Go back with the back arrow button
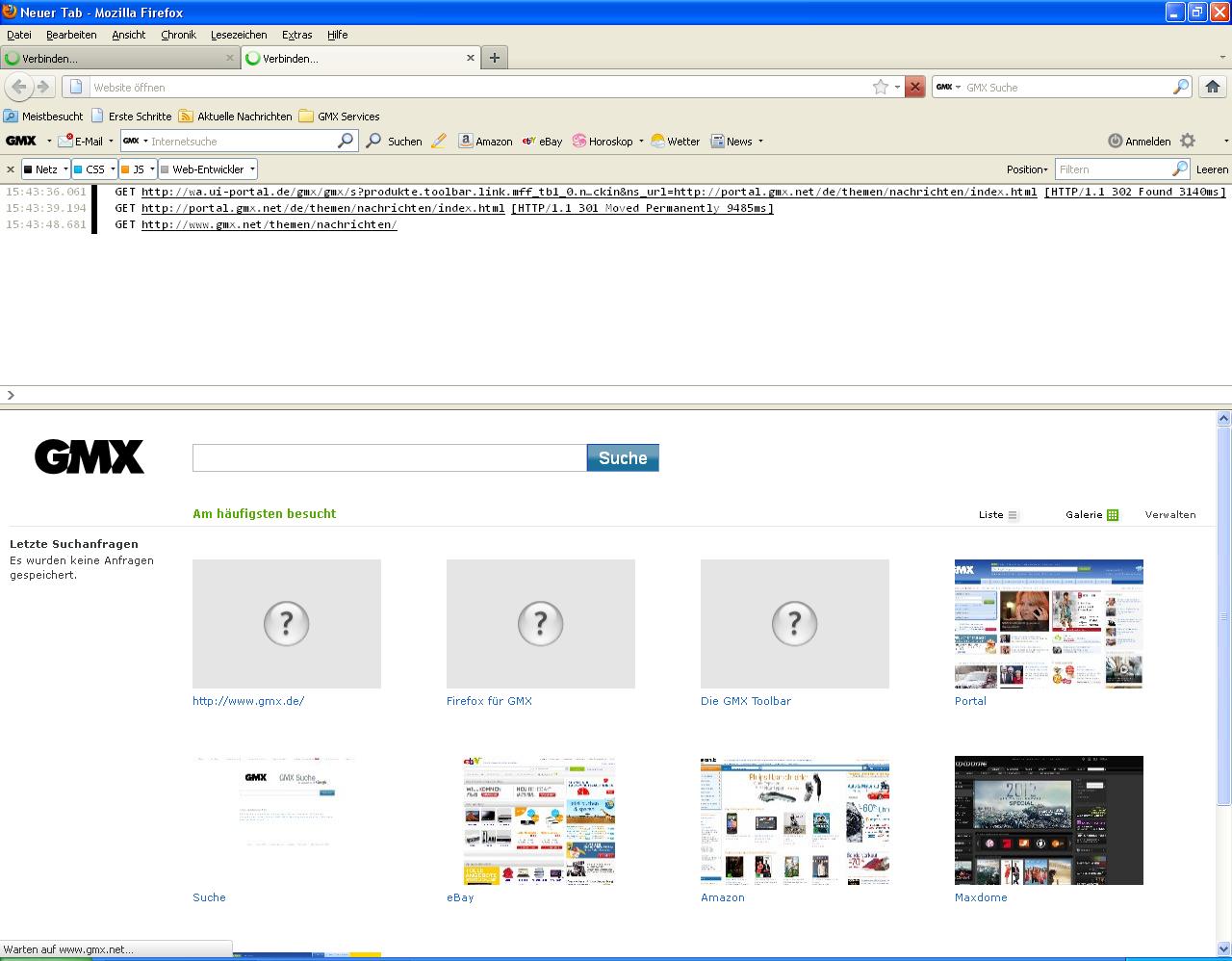1232x961 pixels. [19, 87]
